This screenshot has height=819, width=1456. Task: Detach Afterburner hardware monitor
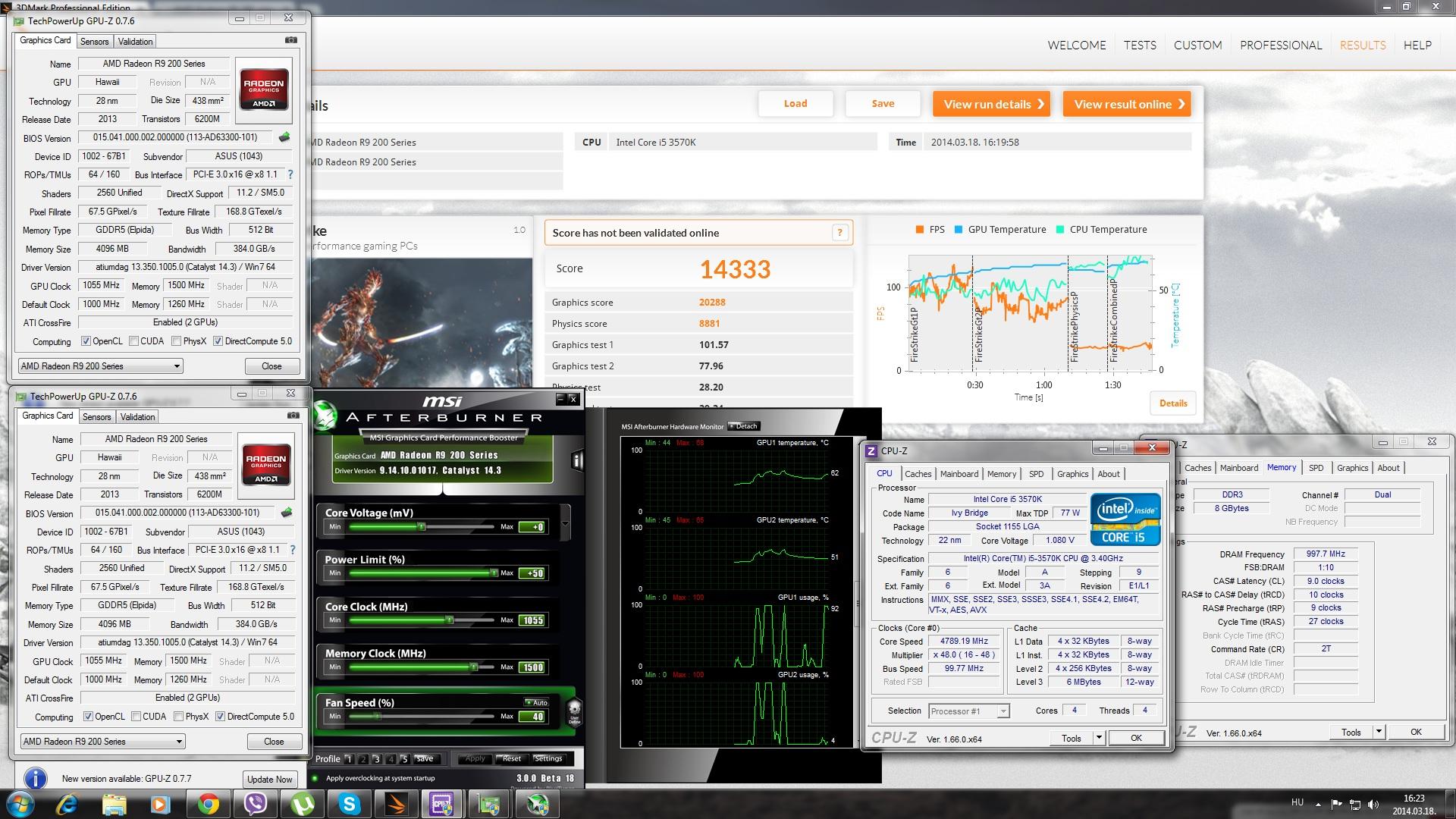point(743,426)
